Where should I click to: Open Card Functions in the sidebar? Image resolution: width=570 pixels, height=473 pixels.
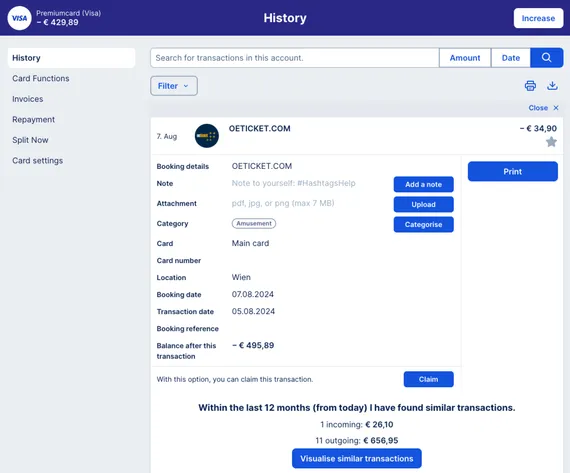pyautogui.click(x=41, y=78)
